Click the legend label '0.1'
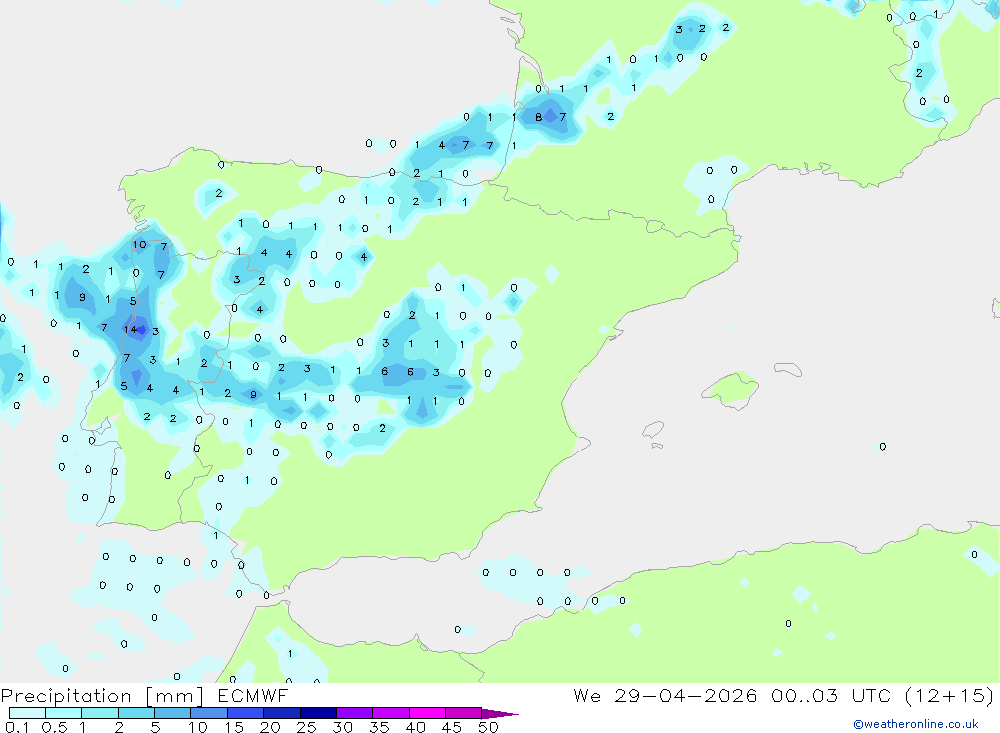 click(17, 727)
